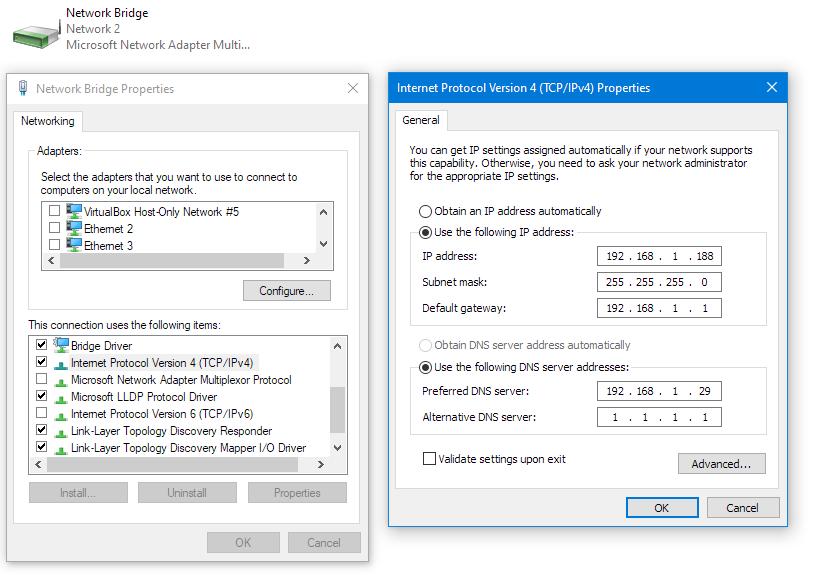Check the Validate settings upon exit box
This screenshot has width=818, height=575.
tap(429, 459)
